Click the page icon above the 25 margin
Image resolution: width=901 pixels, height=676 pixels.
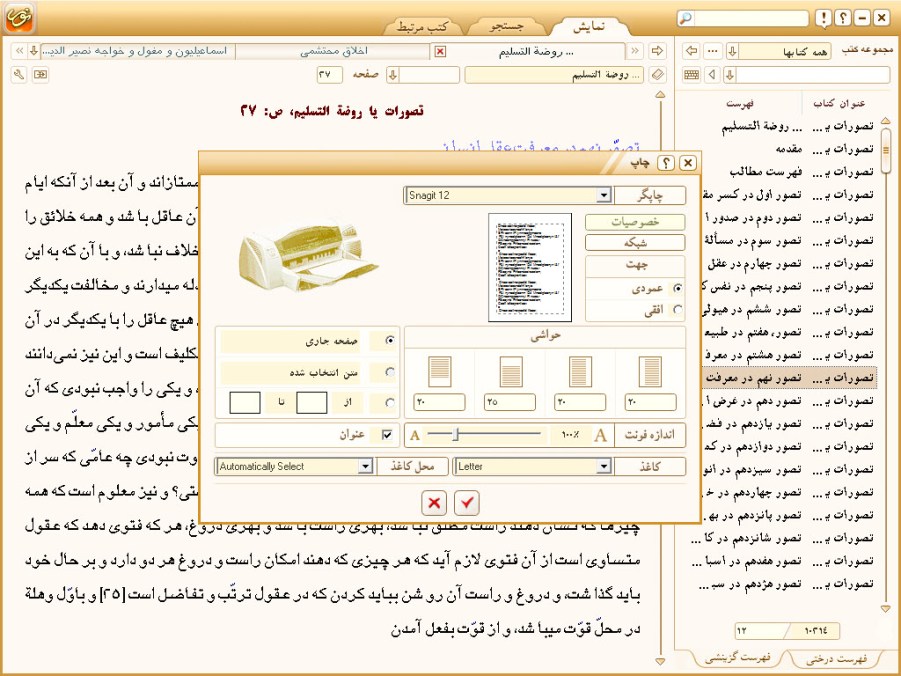511,371
